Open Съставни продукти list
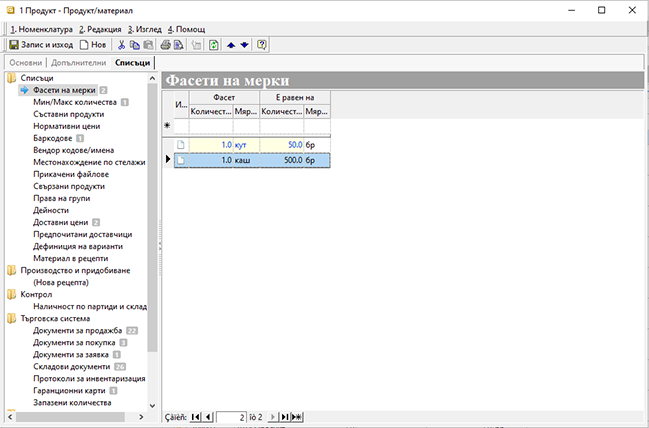Image resolution: width=649 pixels, height=428 pixels. 69,114
